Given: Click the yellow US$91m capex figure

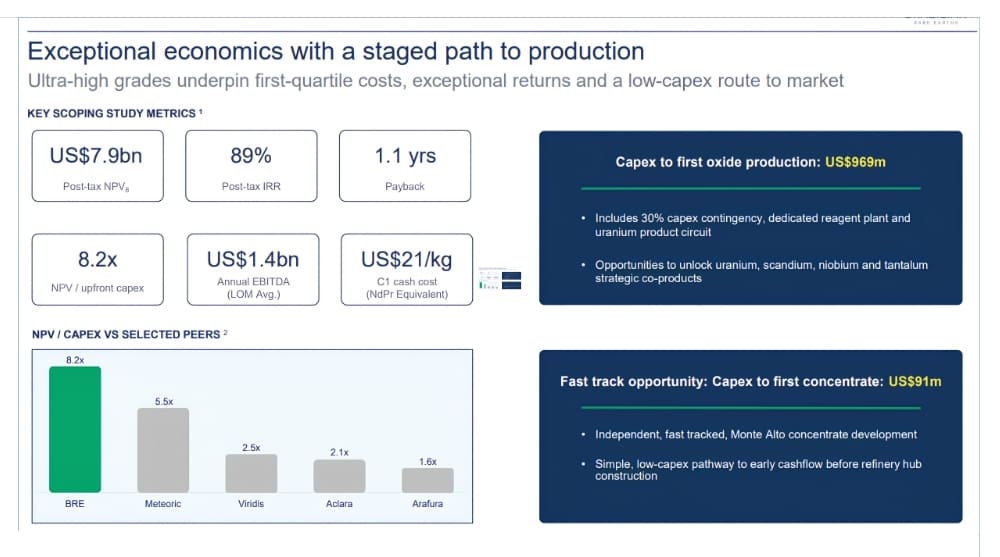Looking at the screenshot, I should coord(915,382).
